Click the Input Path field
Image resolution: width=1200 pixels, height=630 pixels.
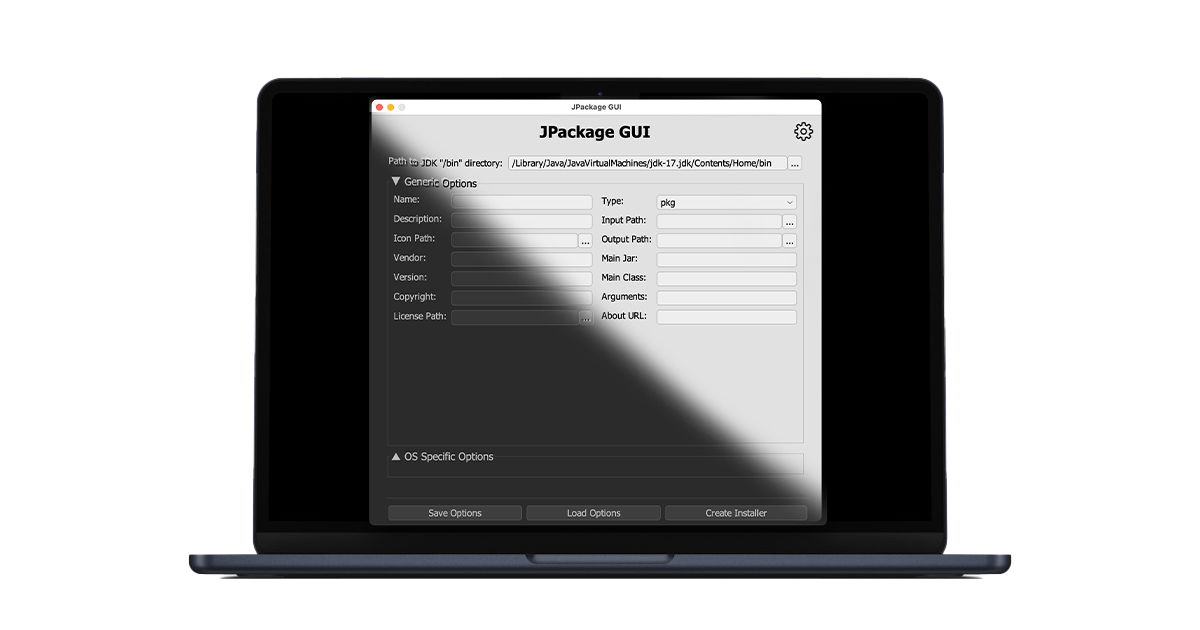pyautogui.click(x=719, y=221)
